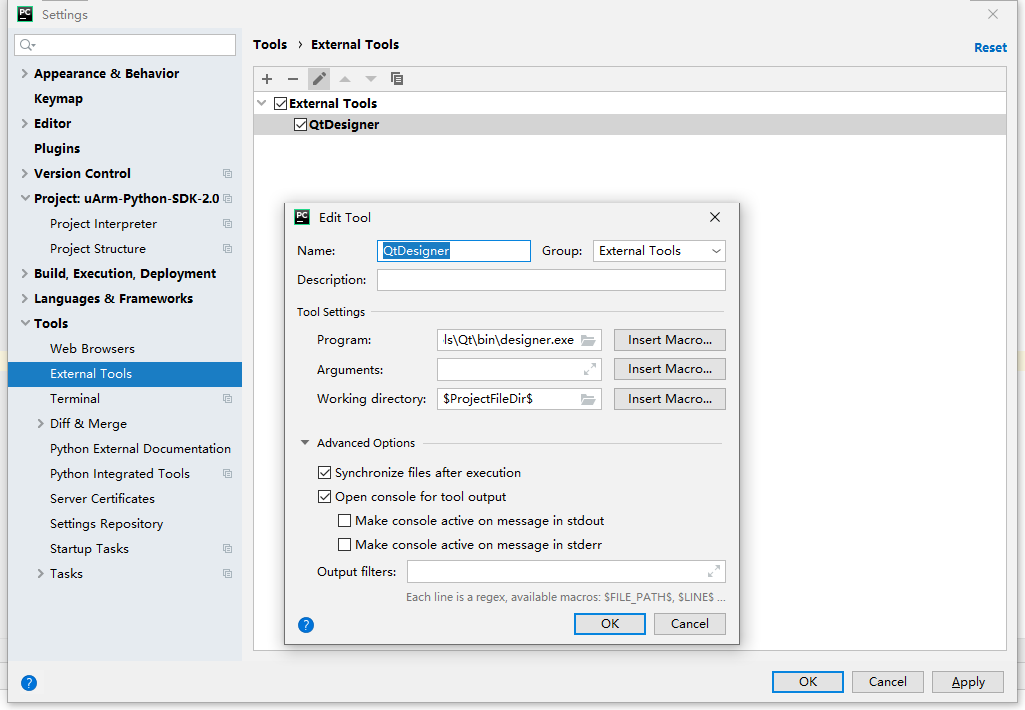The width and height of the screenshot is (1025, 710).
Task: Browse for Program path folder icon
Action: coord(588,341)
